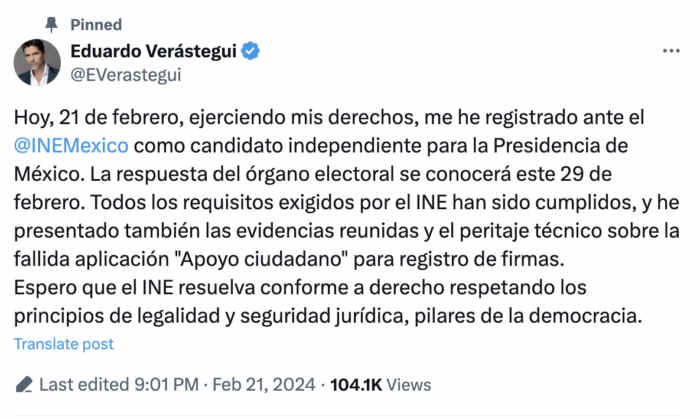Click Translate post
Image resolution: width=700 pixels, height=419 pixels.
[64, 344]
